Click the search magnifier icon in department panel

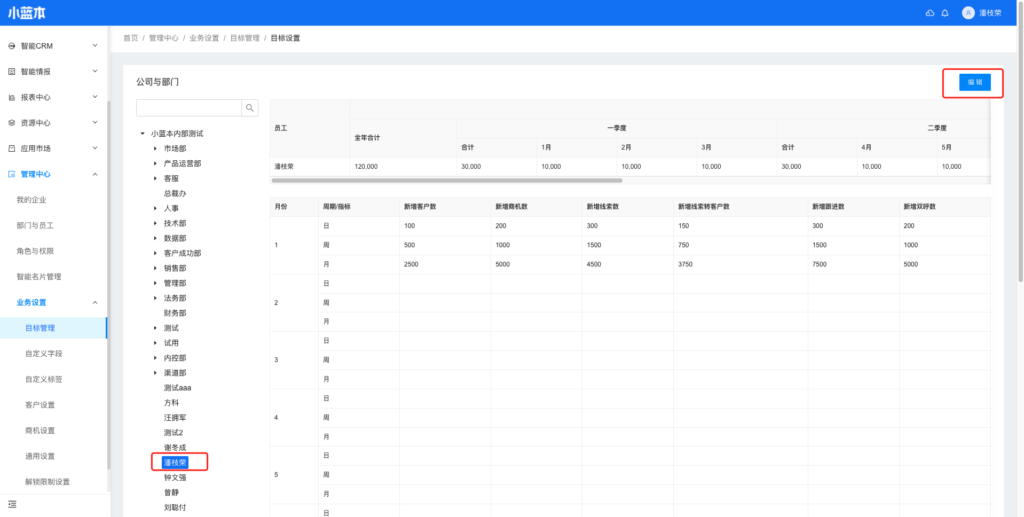pyautogui.click(x=250, y=108)
